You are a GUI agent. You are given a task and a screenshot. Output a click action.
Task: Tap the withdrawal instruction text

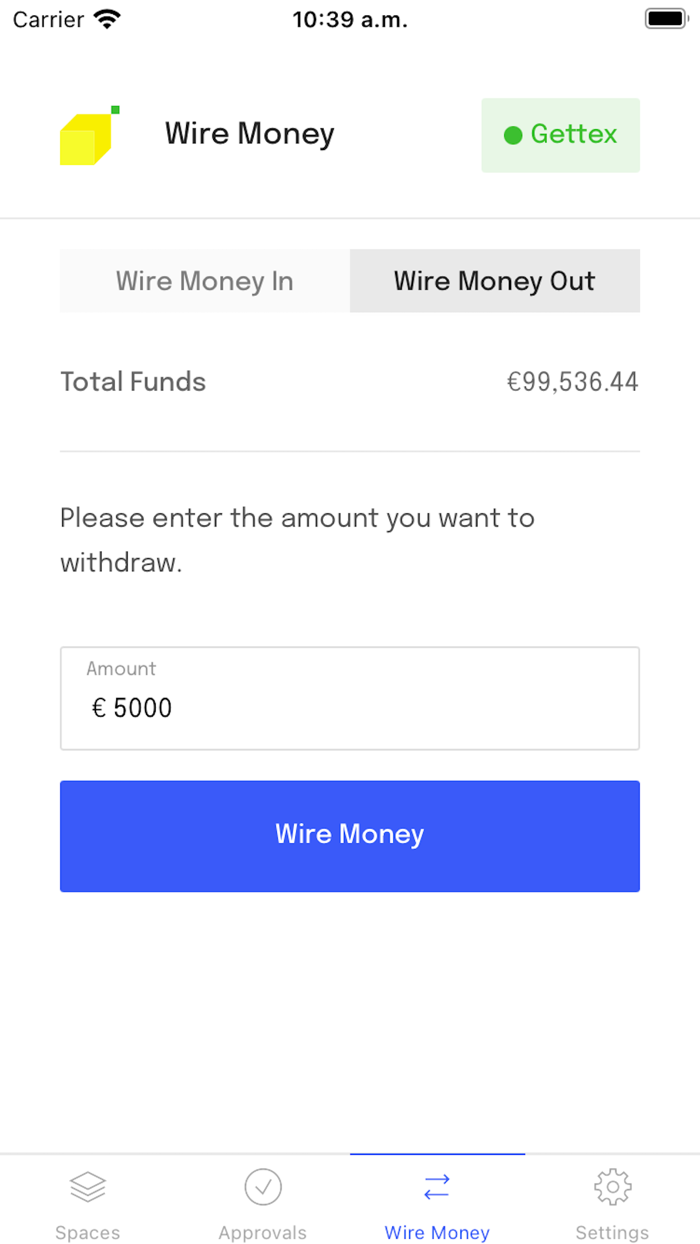pos(297,540)
